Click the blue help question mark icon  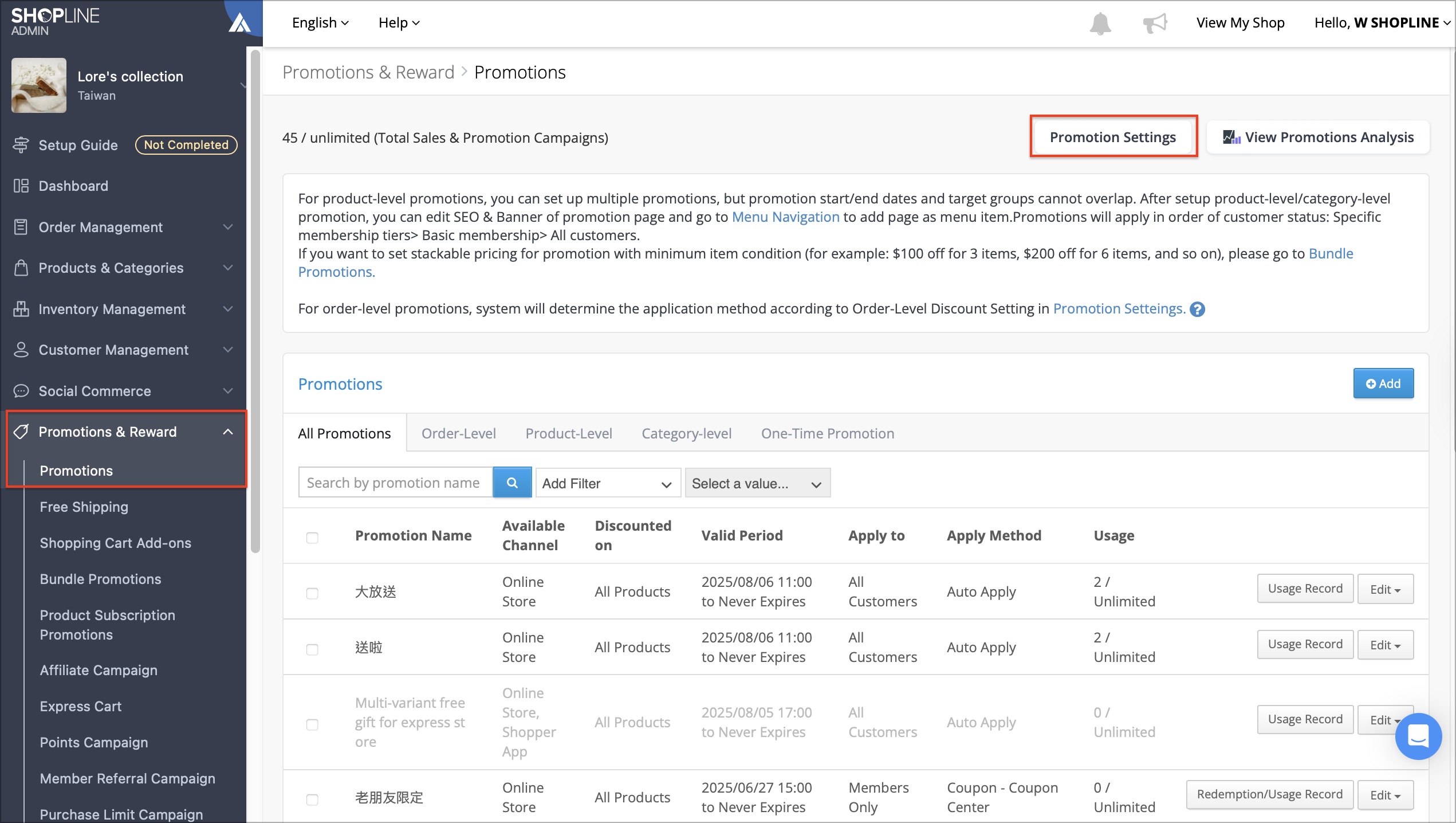click(x=1197, y=309)
